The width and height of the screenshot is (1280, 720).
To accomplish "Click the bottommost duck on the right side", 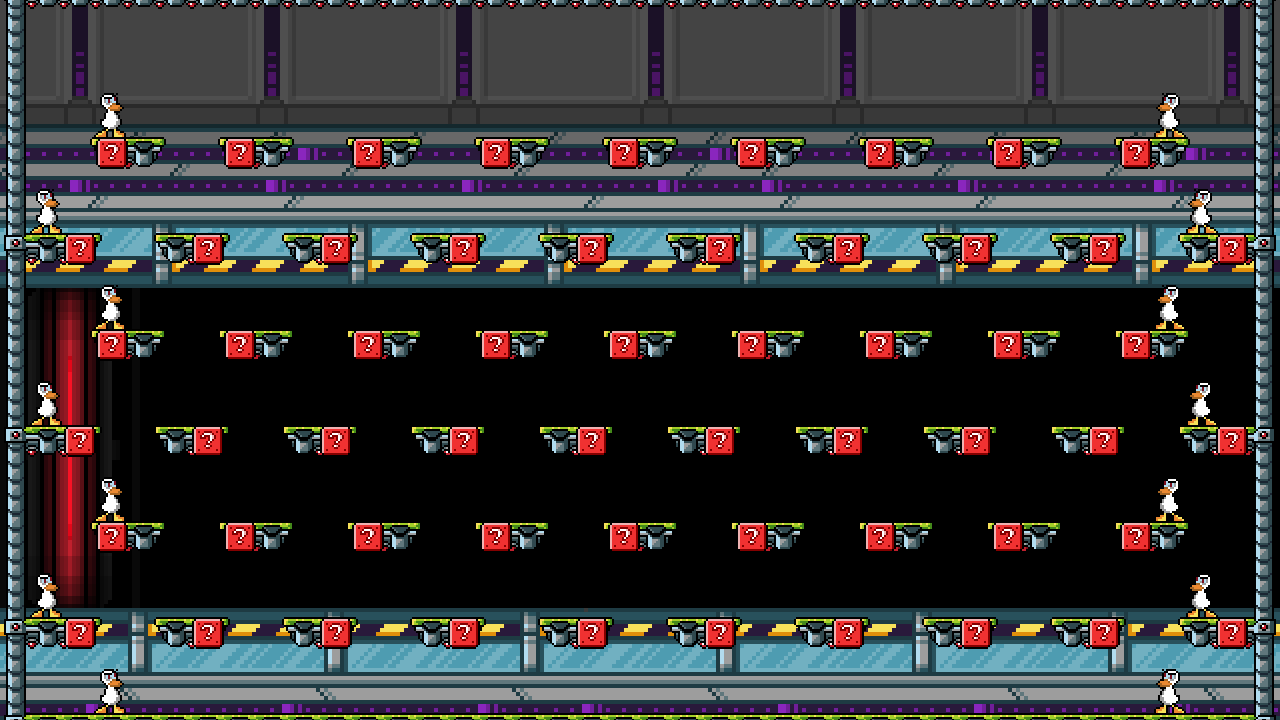I will [x=1168, y=692].
